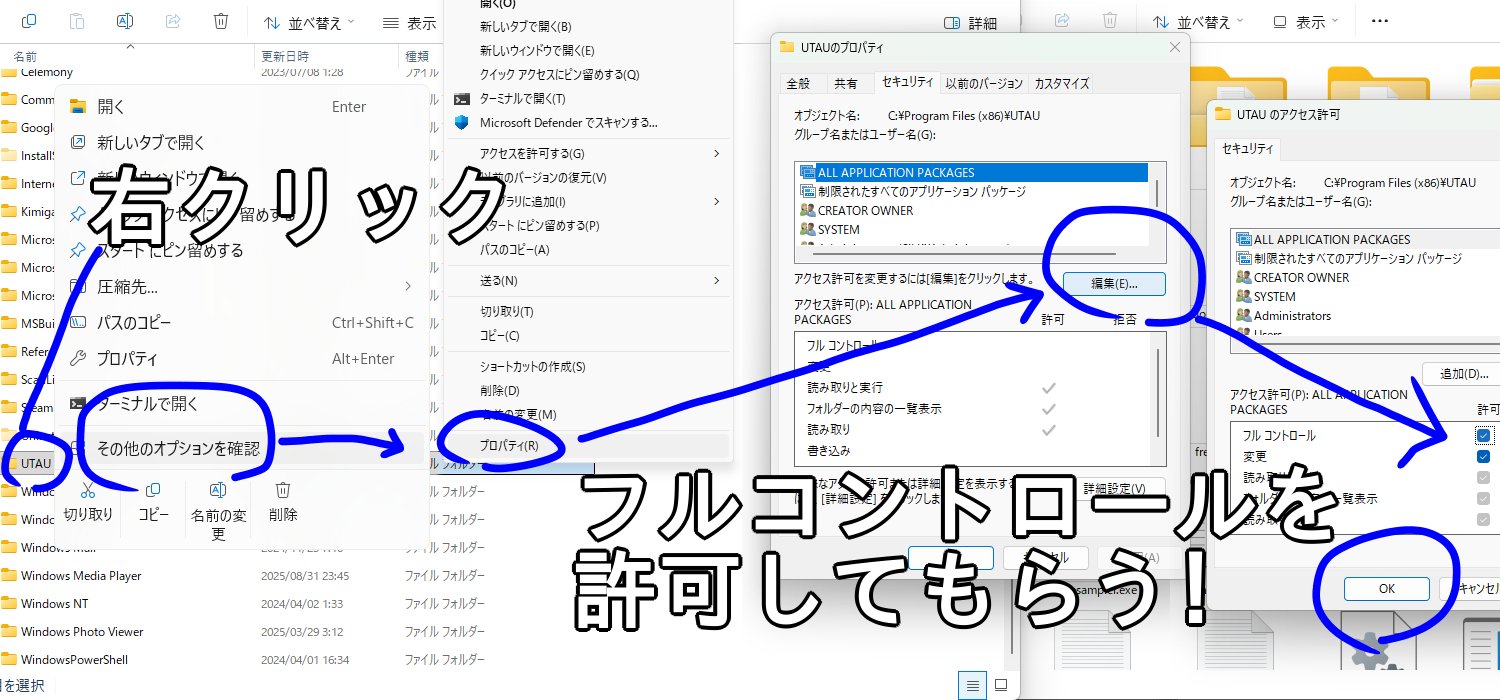
Task: Click the Copy icon in the Explorer toolbar
Action: (28, 20)
